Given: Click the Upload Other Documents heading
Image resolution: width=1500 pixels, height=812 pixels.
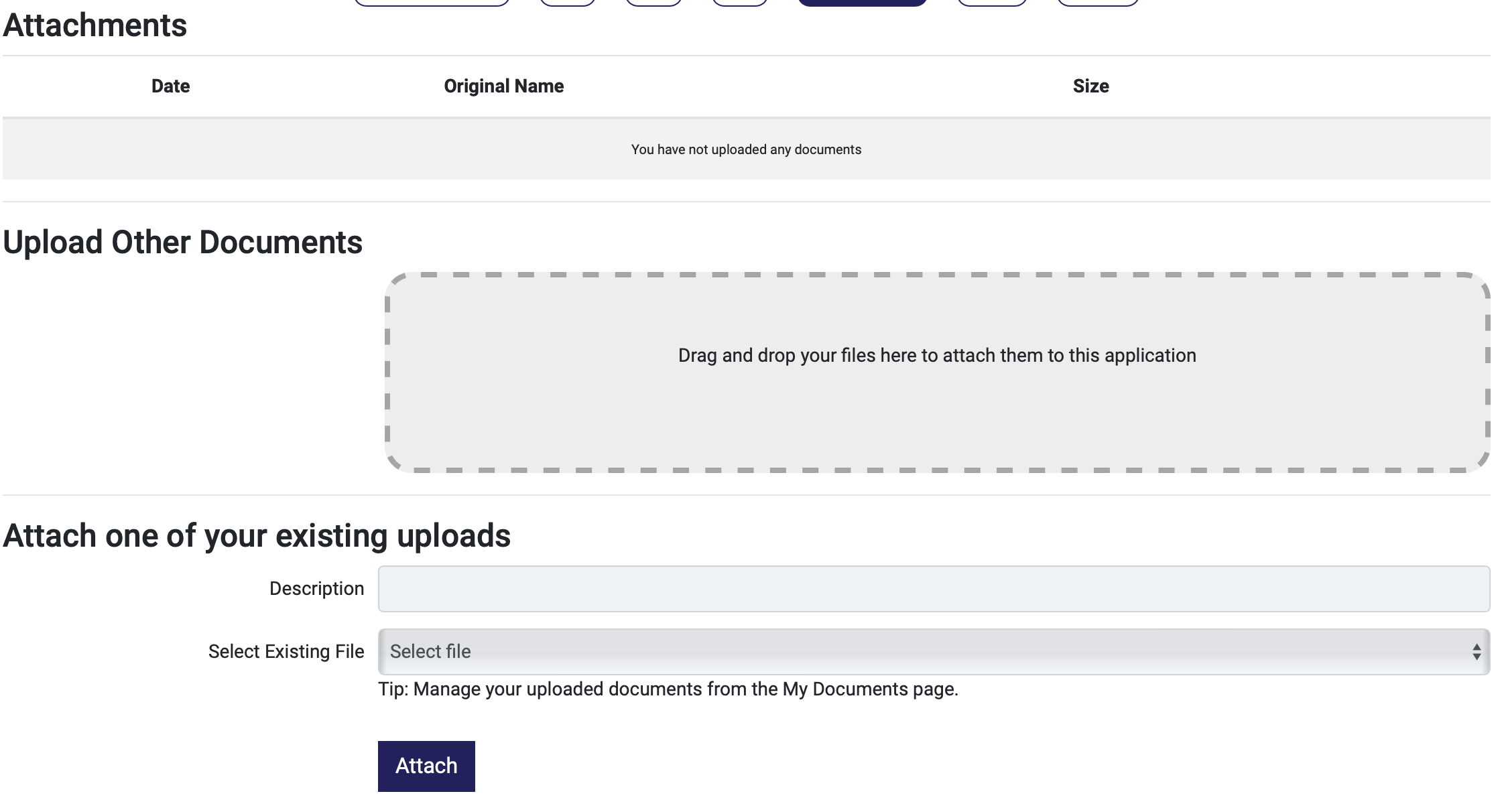Looking at the screenshot, I should pos(182,243).
